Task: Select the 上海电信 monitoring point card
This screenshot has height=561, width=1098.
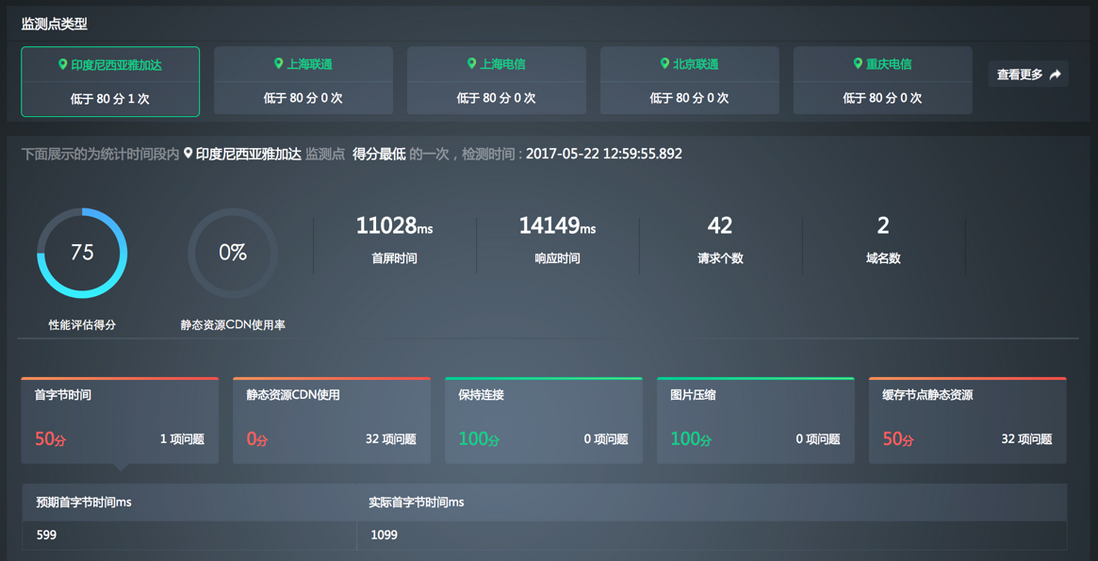Action: 496,81
